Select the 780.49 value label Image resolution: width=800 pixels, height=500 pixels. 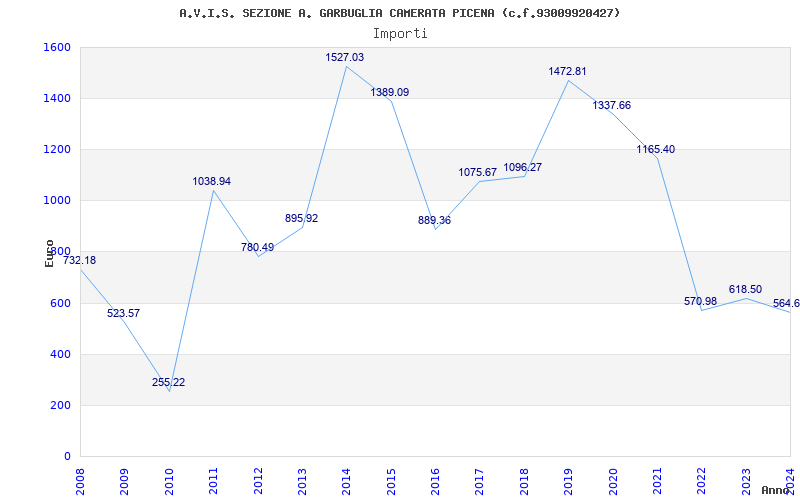pos(258,247)
